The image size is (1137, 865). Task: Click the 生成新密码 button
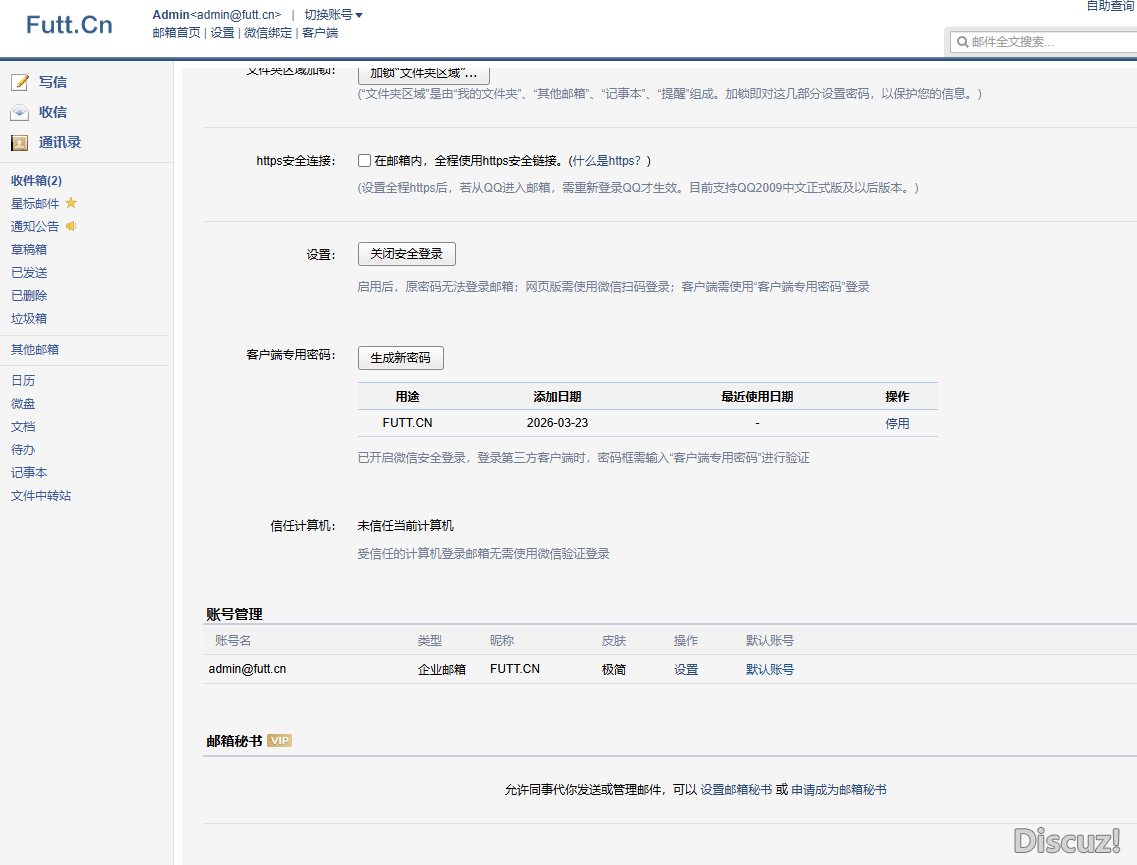(x=400, y=358)
